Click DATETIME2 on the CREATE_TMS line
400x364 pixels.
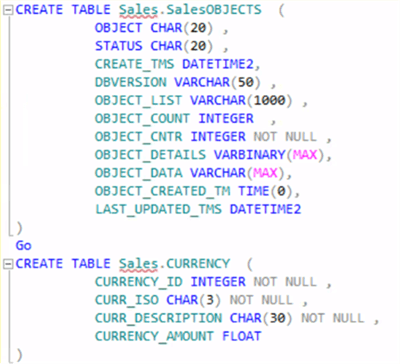218,64
